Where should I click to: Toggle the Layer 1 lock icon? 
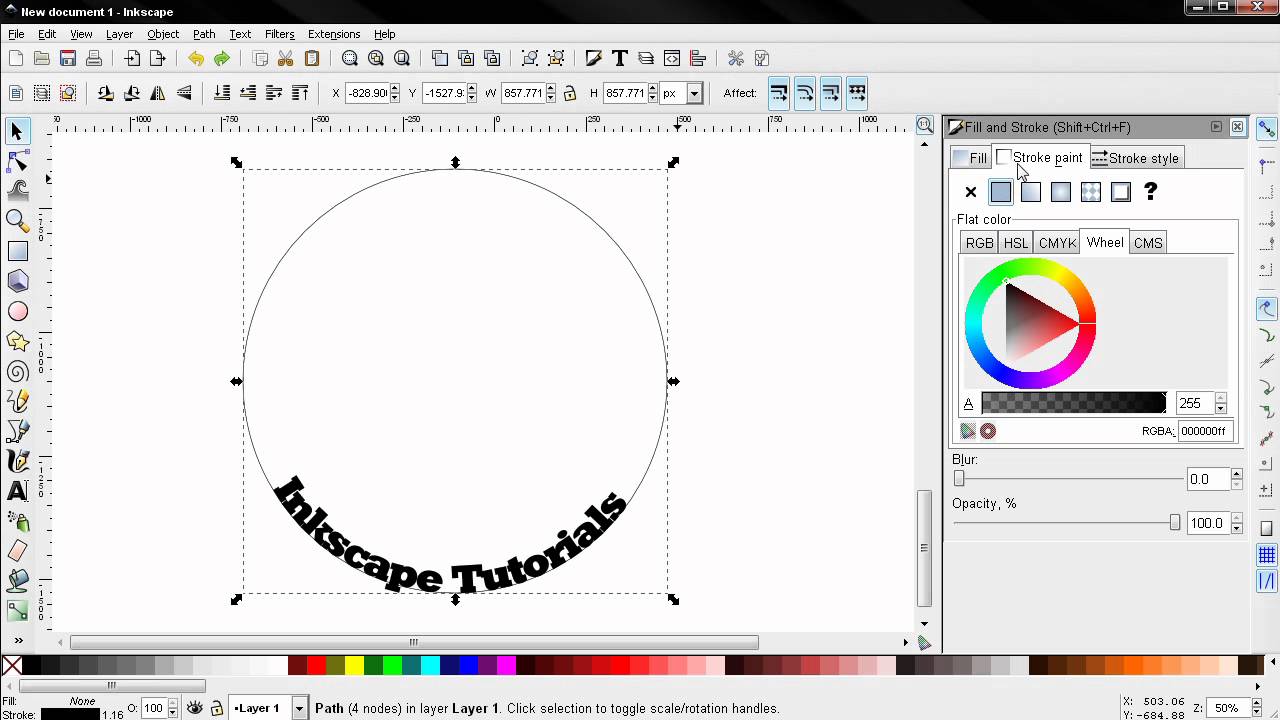point(216,708)
